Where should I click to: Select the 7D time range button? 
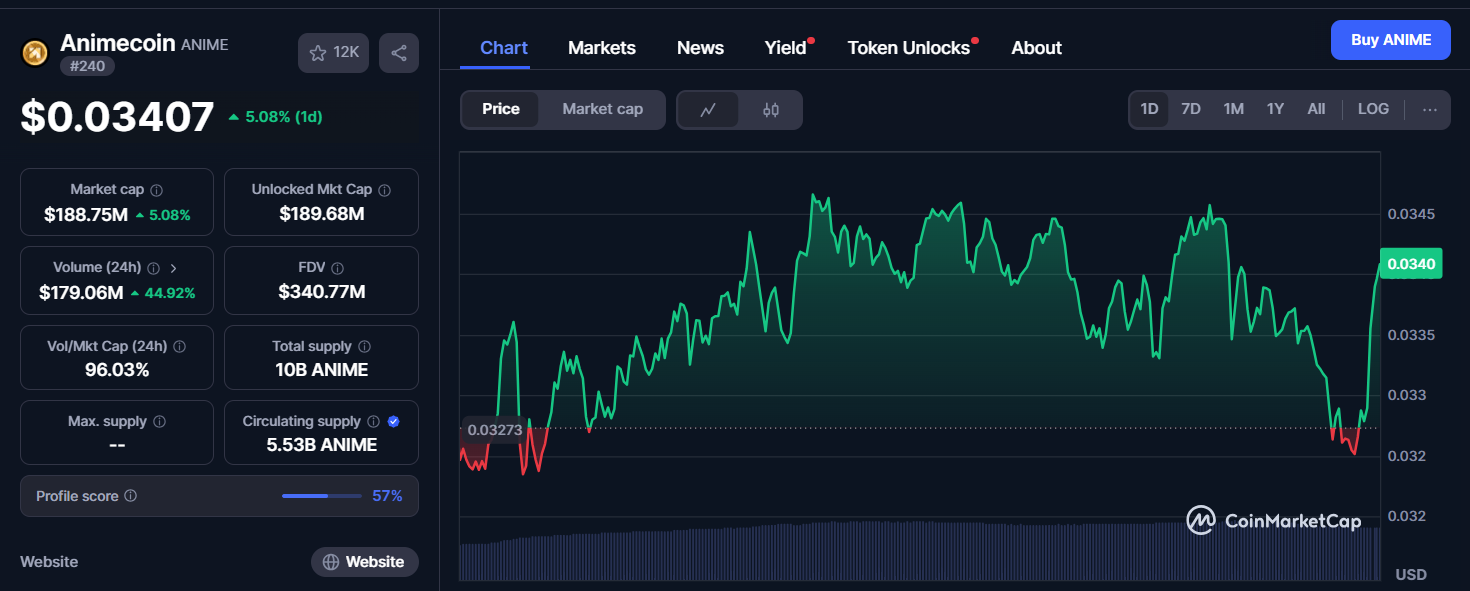pyautogui.click(x=1191, y=109)
